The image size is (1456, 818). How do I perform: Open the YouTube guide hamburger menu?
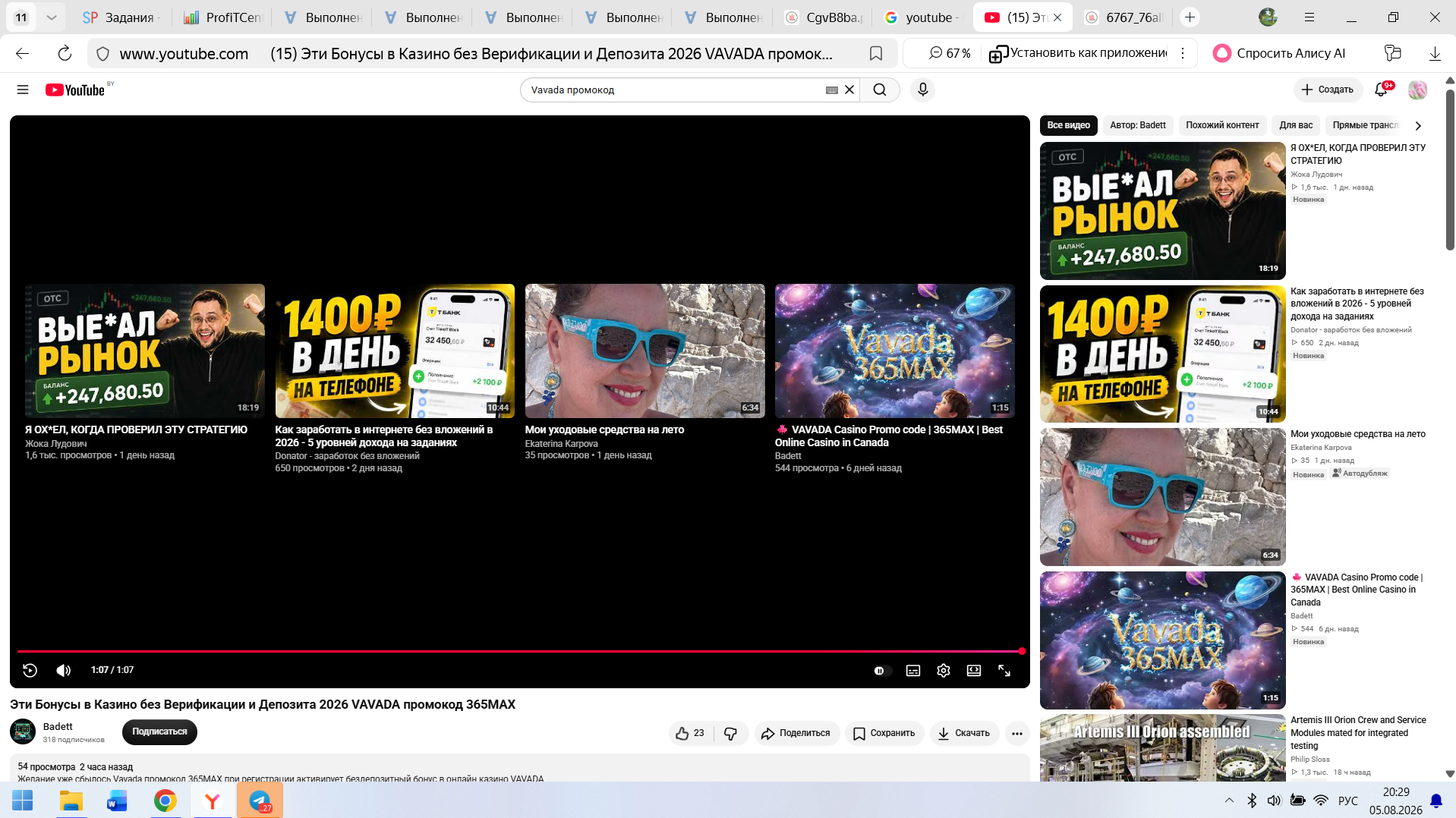click(x=23, y=90)
